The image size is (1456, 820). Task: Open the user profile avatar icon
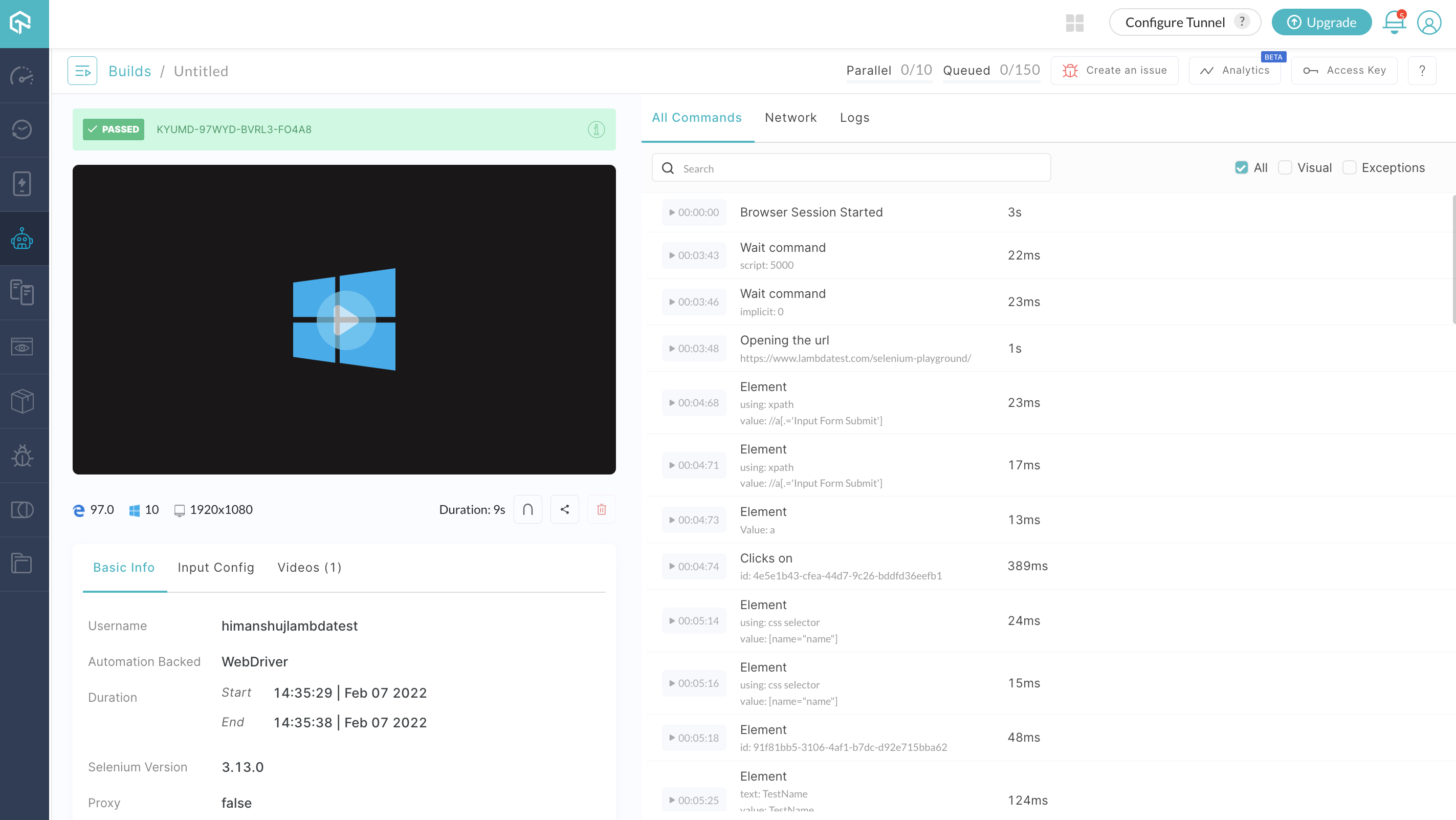point(1429,23)
